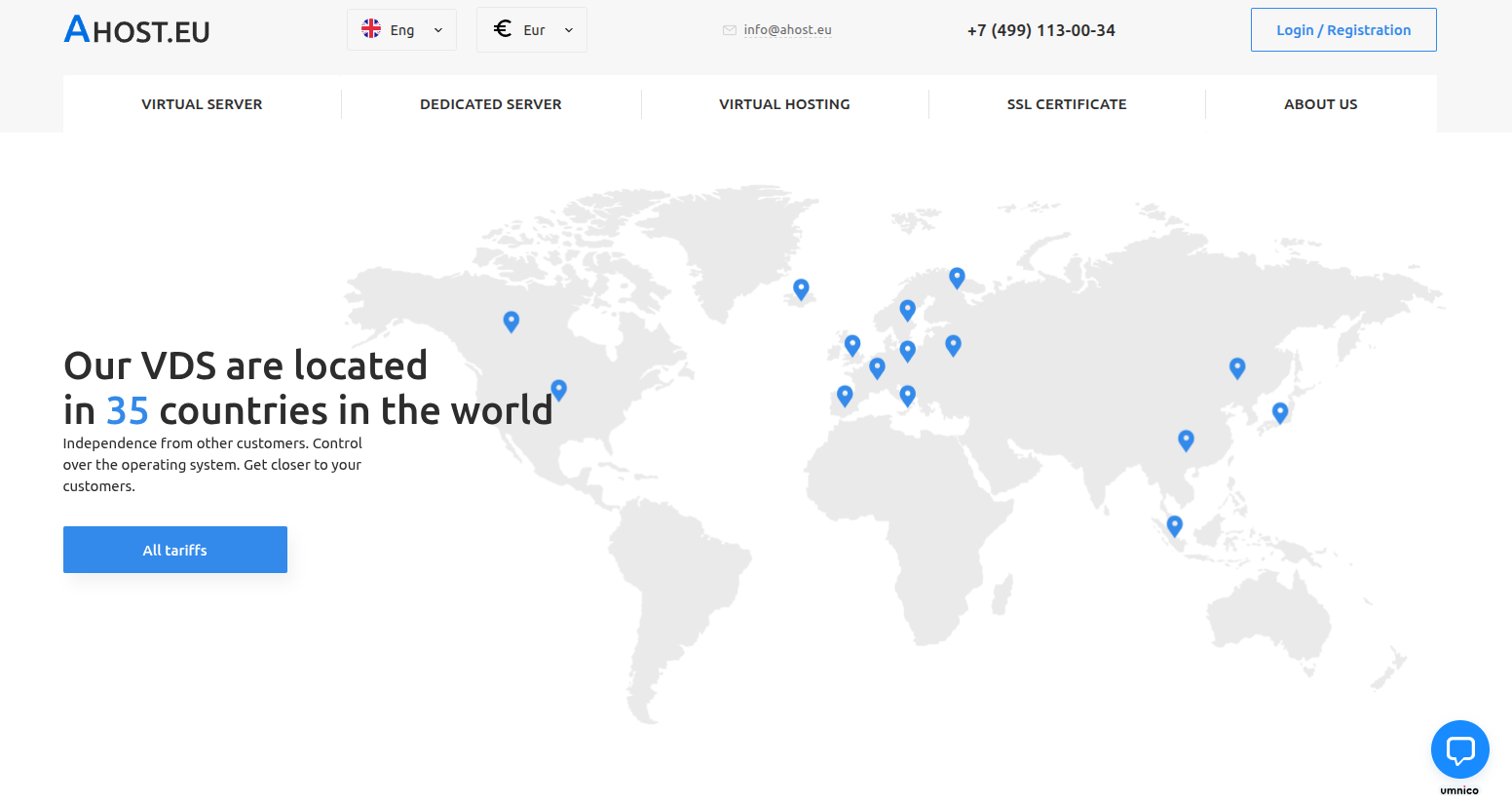Click the northernmost map pin over Russia
This screenshot has width=1512, height=805.
pos(957,278)
